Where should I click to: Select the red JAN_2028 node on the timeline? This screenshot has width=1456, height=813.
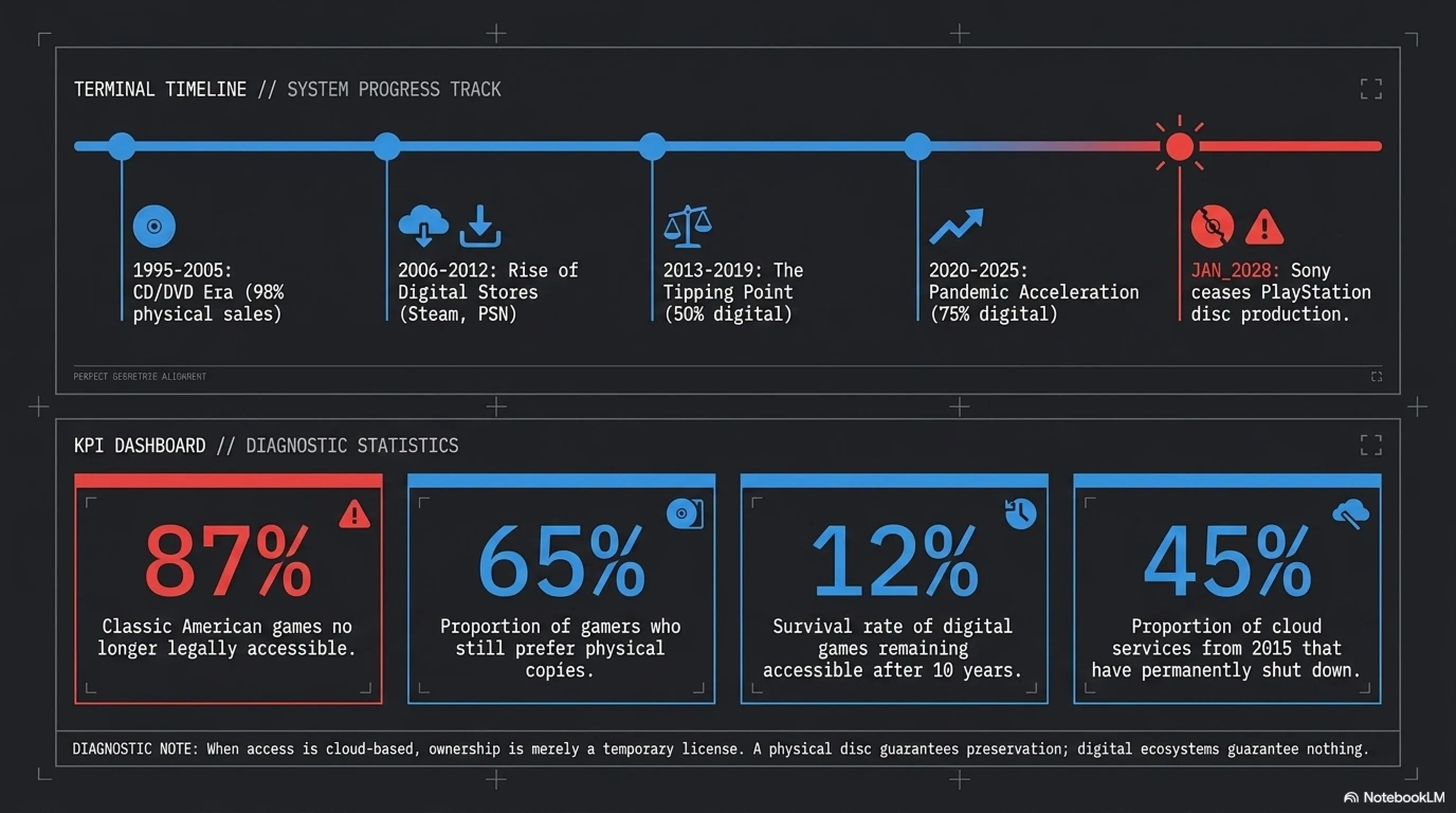[x=1180, y=147]
